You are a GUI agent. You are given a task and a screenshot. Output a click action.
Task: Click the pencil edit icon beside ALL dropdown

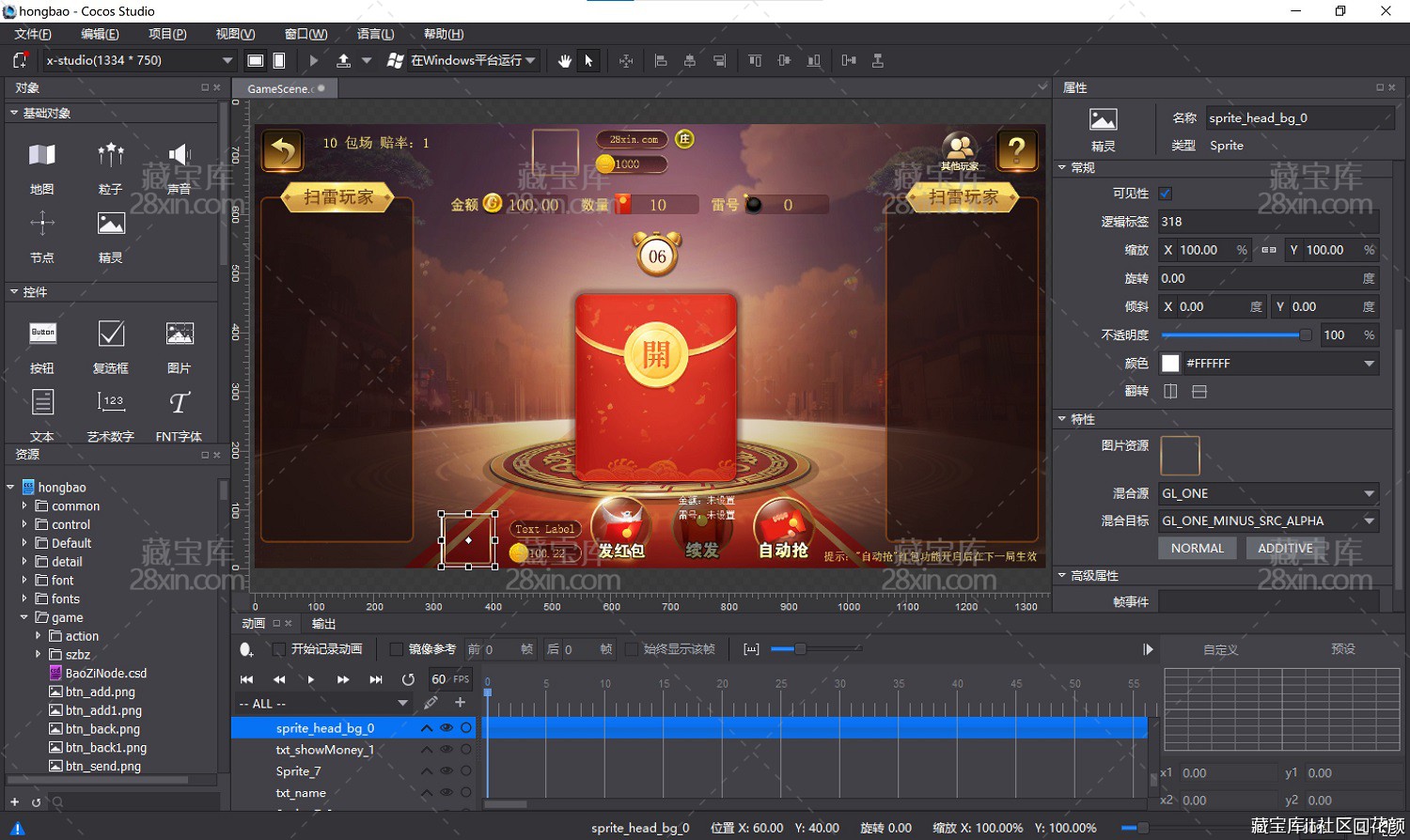[431, 703]
